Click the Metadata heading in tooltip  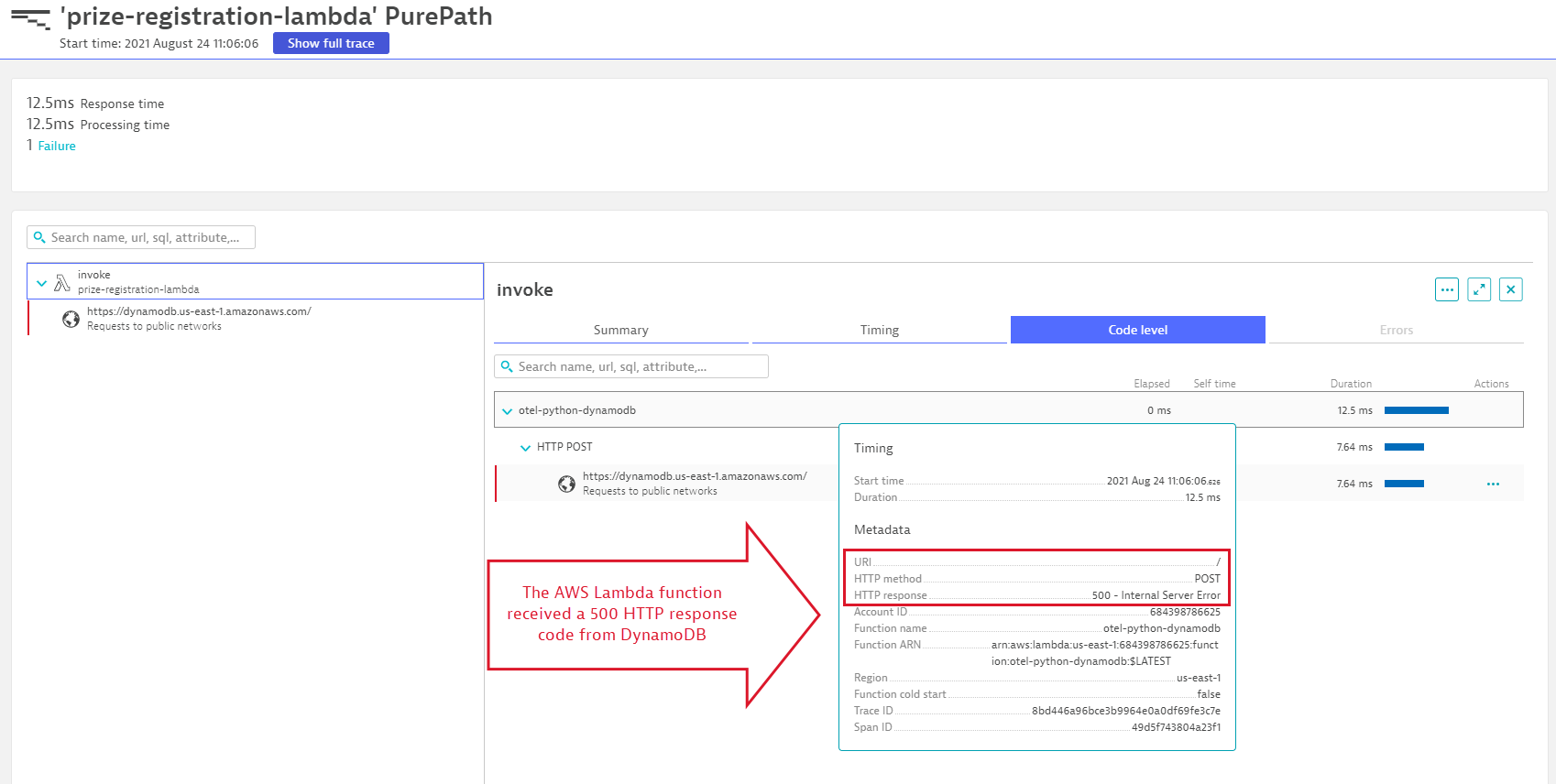click(x=882, y=529)
